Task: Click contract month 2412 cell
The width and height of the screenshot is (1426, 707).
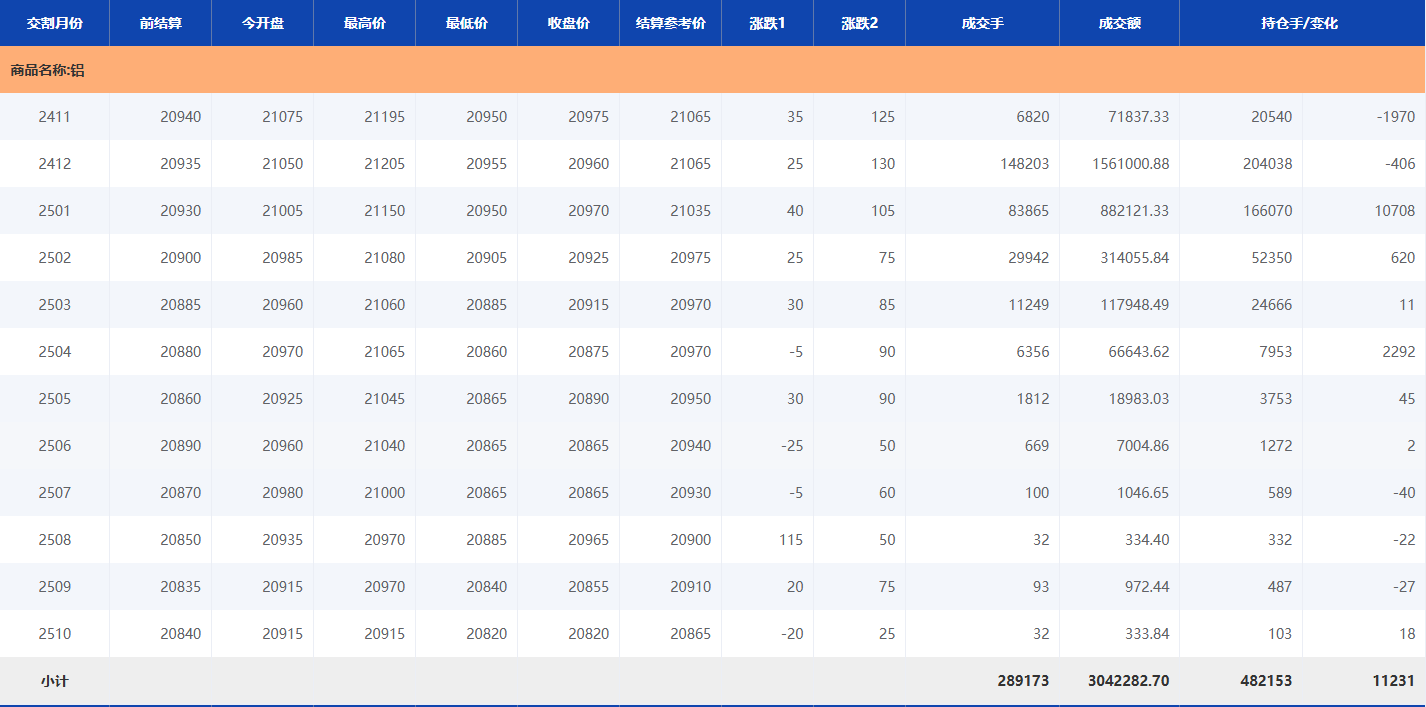Action: pyautogui.click(x=54, y=164)
